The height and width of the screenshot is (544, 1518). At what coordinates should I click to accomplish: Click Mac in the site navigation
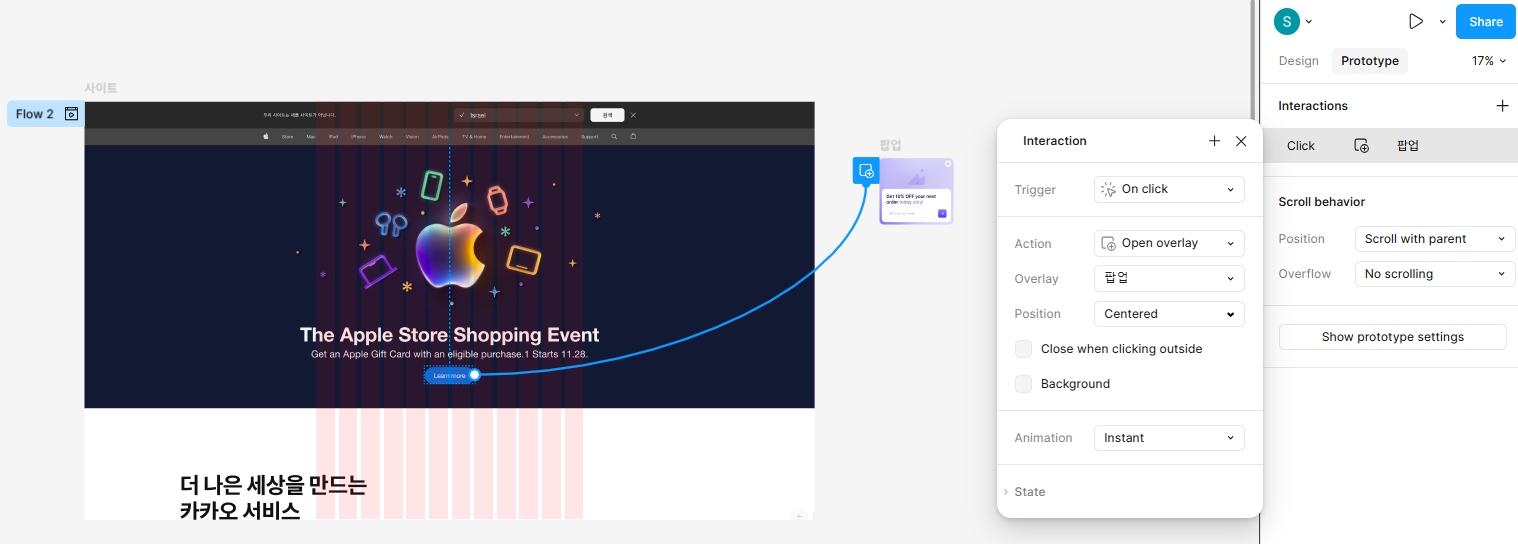311,137
